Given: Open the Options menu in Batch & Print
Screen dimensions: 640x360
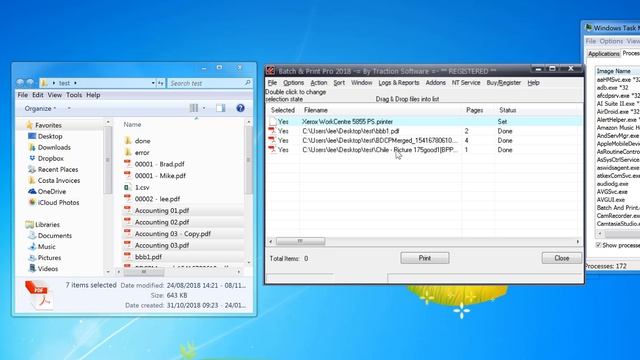Looking at the screenshot, I should pos(293,82).
